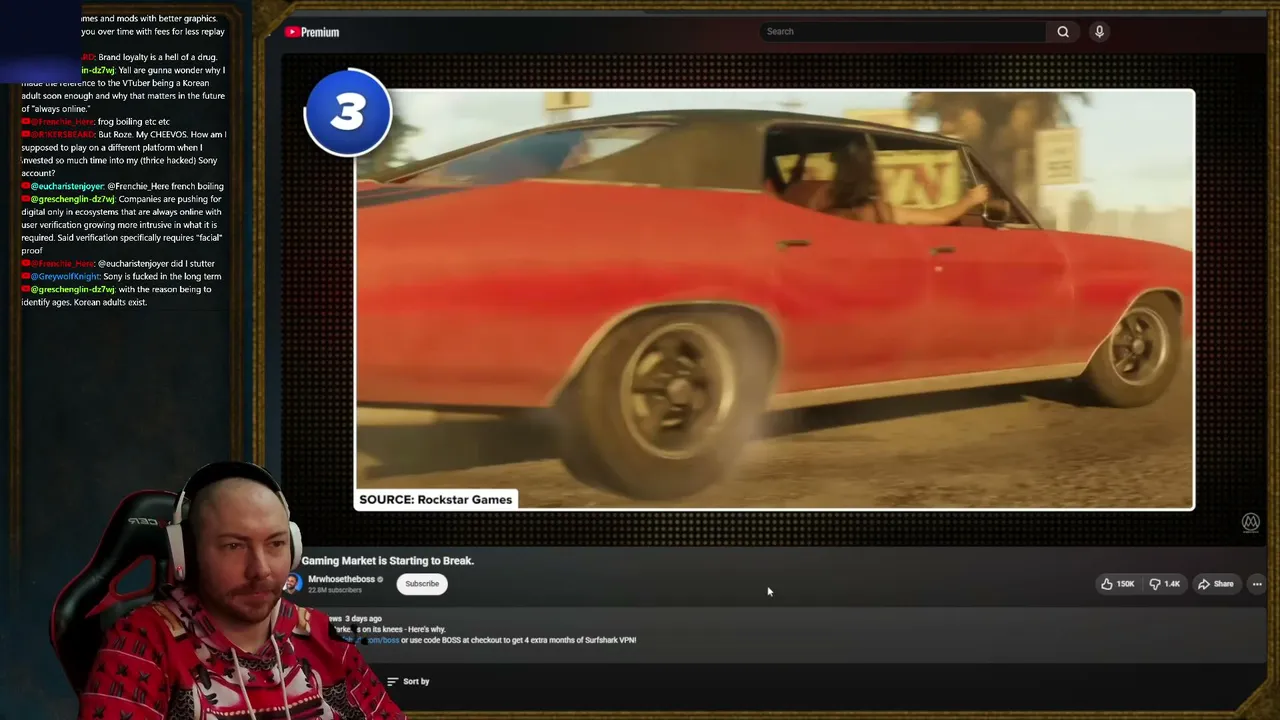Click the red car video to pause playback
This screenshot has height=720, width=1280.
(774, 300)
